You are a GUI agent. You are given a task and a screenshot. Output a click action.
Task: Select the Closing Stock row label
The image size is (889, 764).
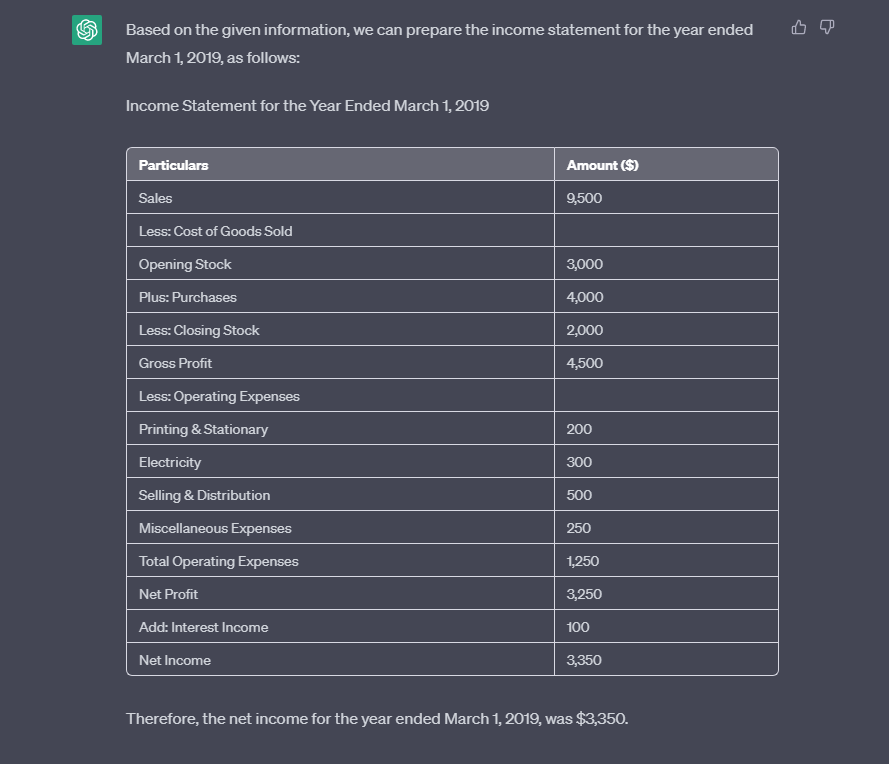click(199, 330)
